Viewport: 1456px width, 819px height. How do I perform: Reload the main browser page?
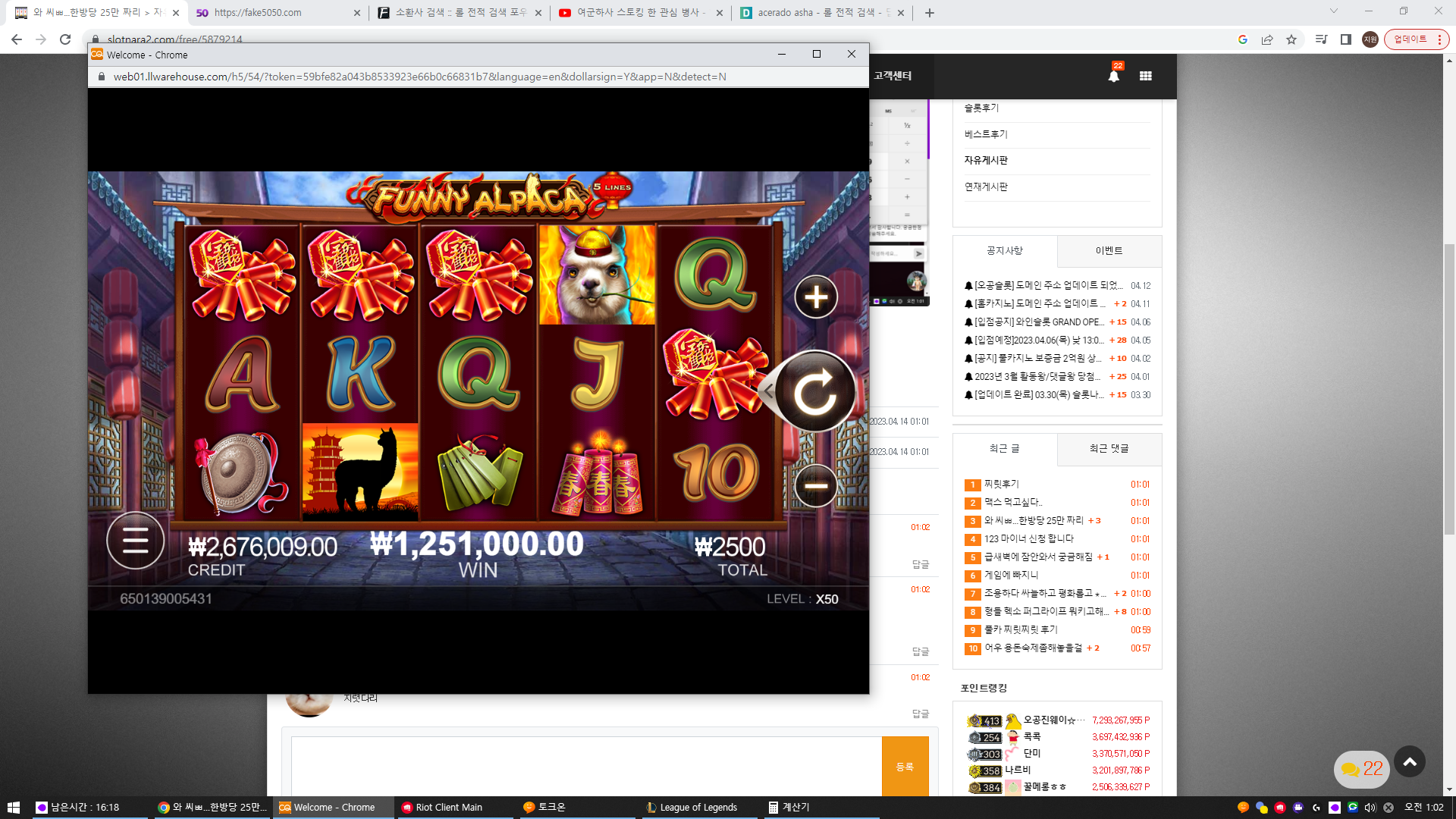coord(65,39)
